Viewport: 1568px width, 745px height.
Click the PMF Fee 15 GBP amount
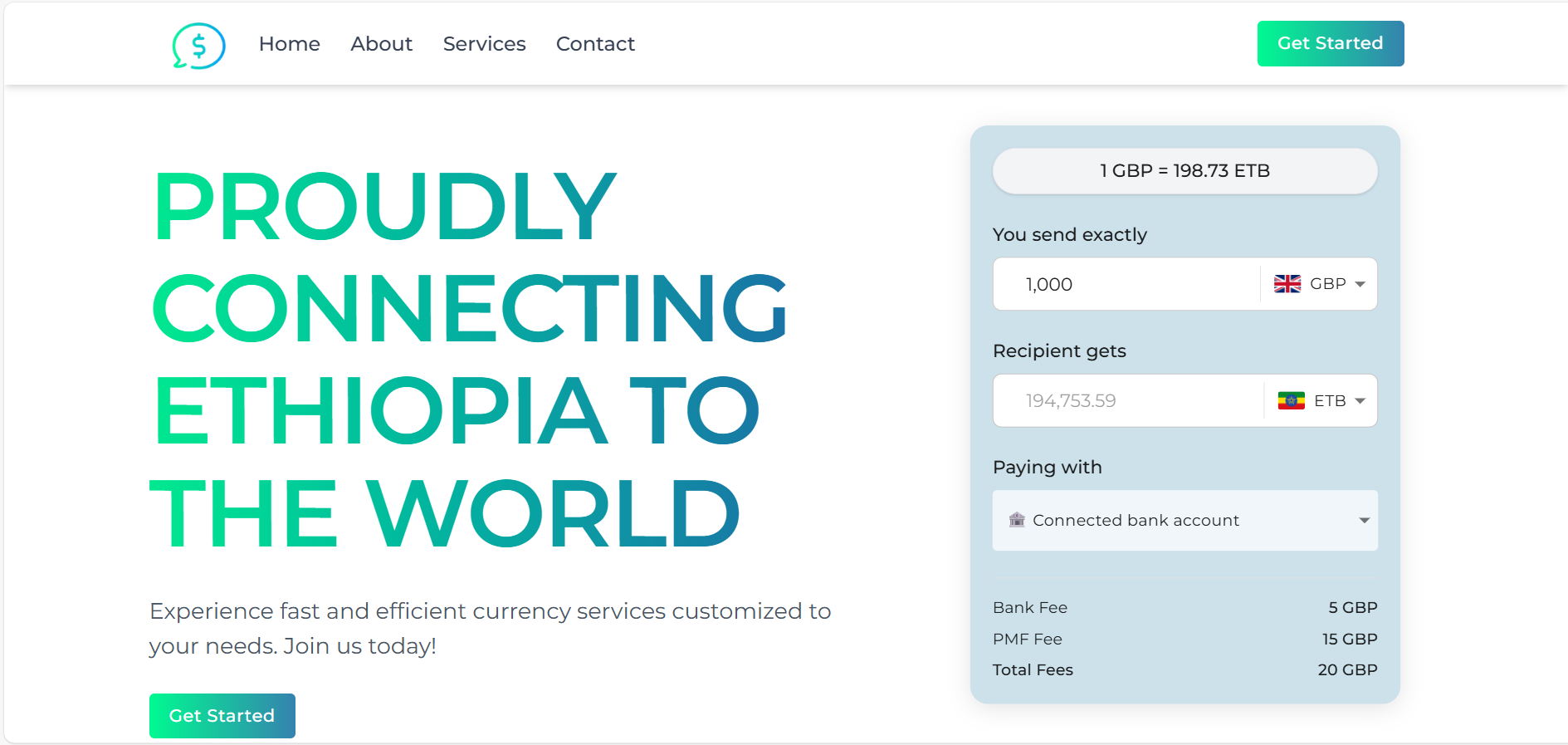(1350, 640)
